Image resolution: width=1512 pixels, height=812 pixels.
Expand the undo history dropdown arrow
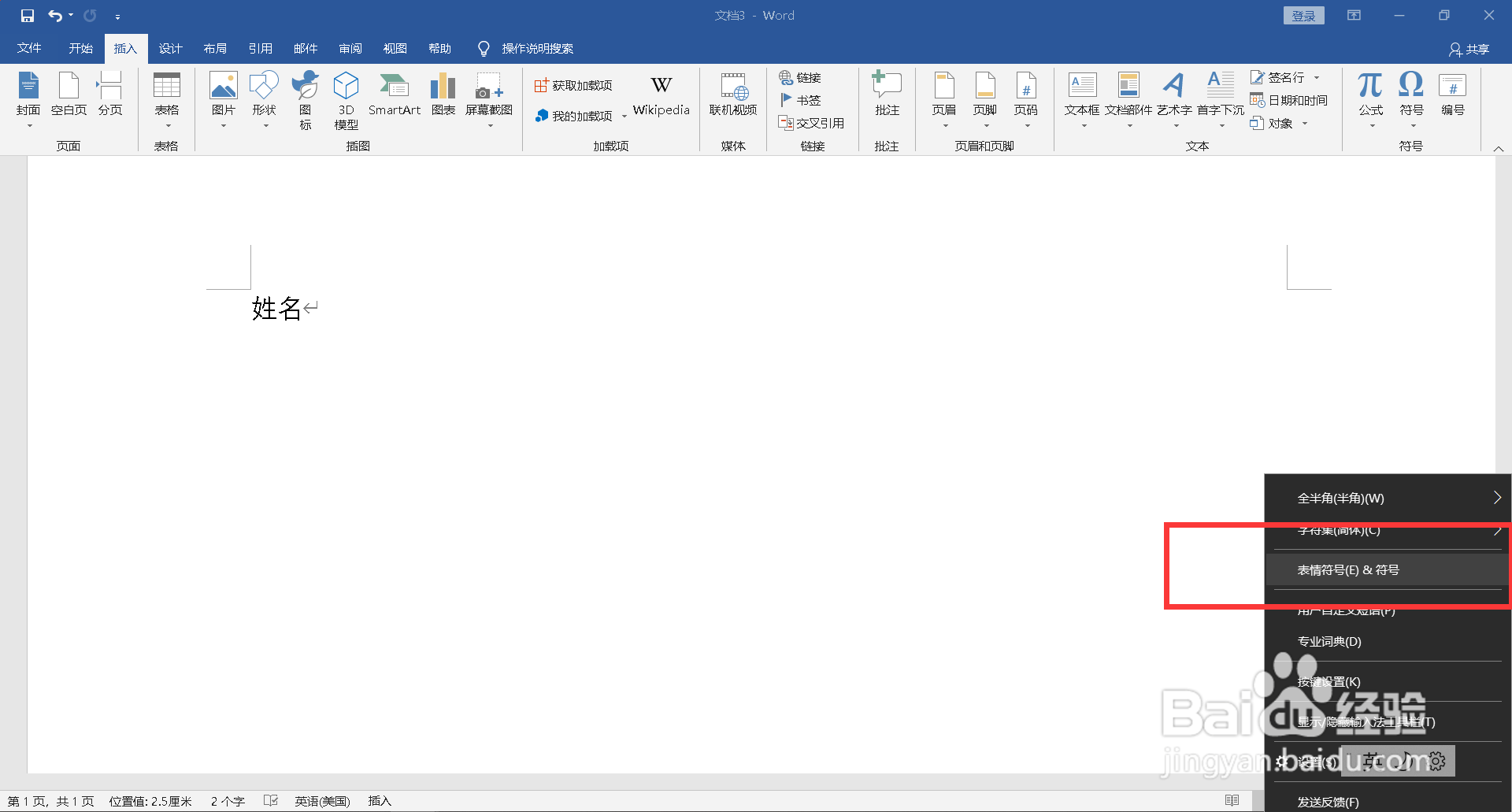pyautogui.click(x=71, y=16)
